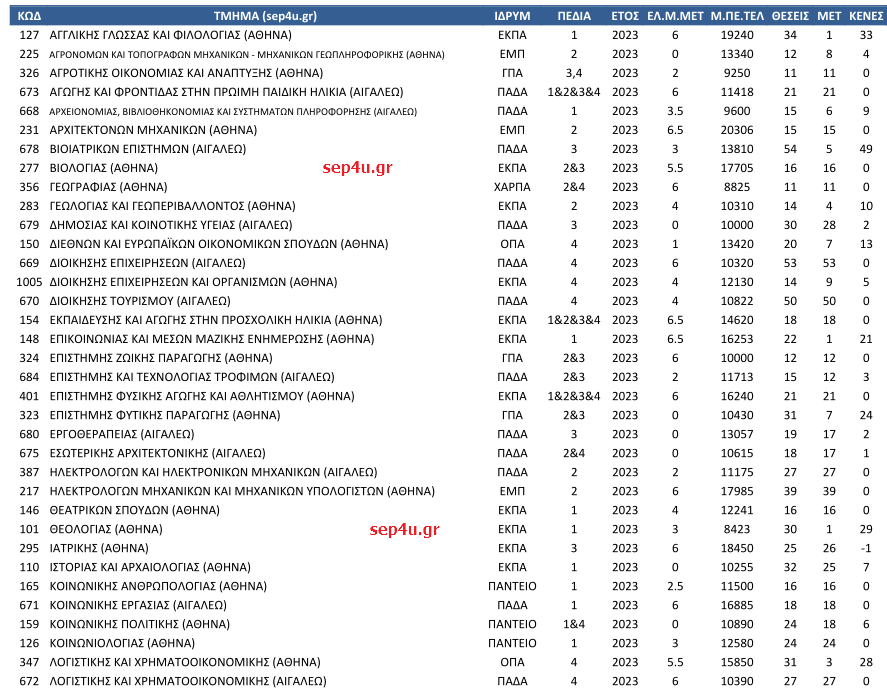Select the ΙΔΡΥΜ column header
The image size is (887, 700).
512,17
